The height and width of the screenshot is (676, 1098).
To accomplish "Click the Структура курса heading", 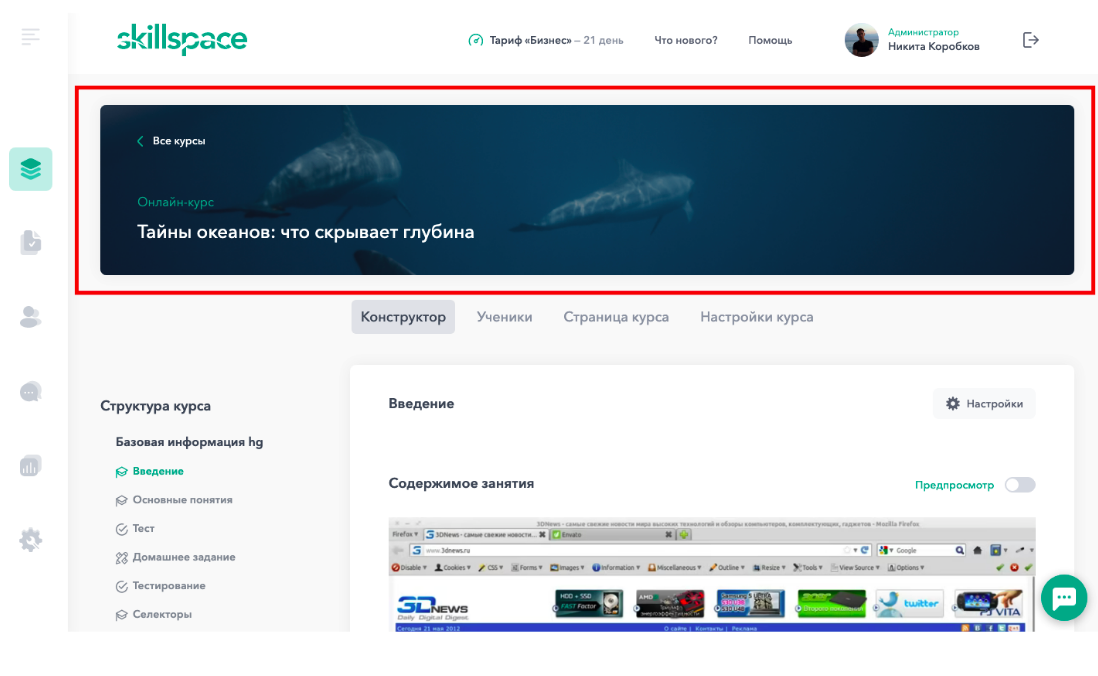I will click(155, 406).
